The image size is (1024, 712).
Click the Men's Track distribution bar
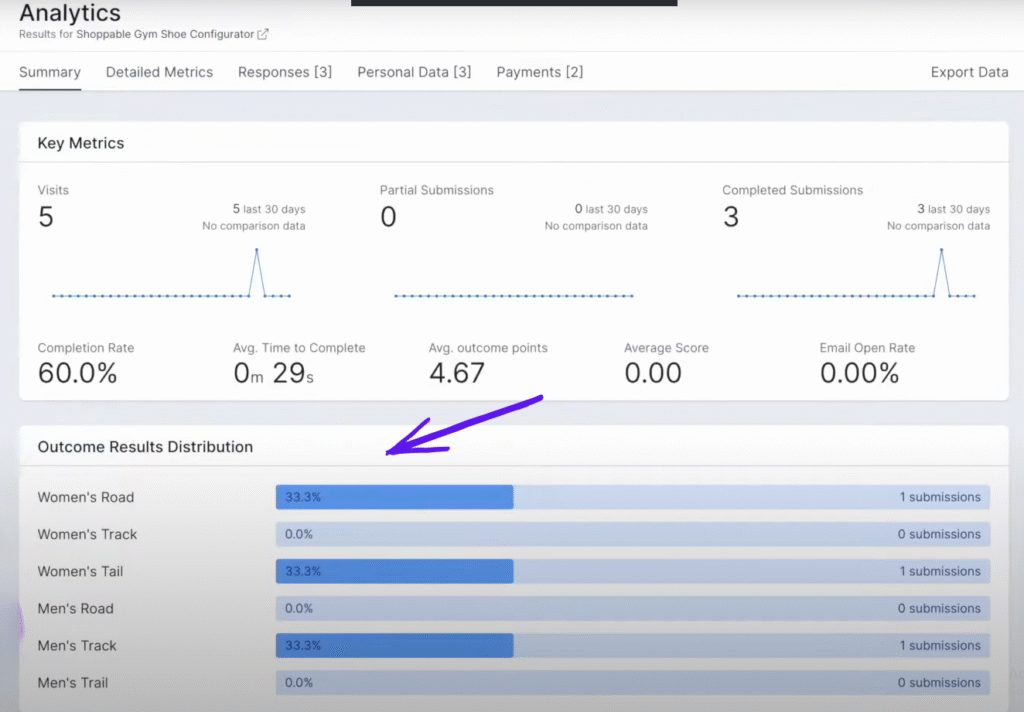pos(394,645)
